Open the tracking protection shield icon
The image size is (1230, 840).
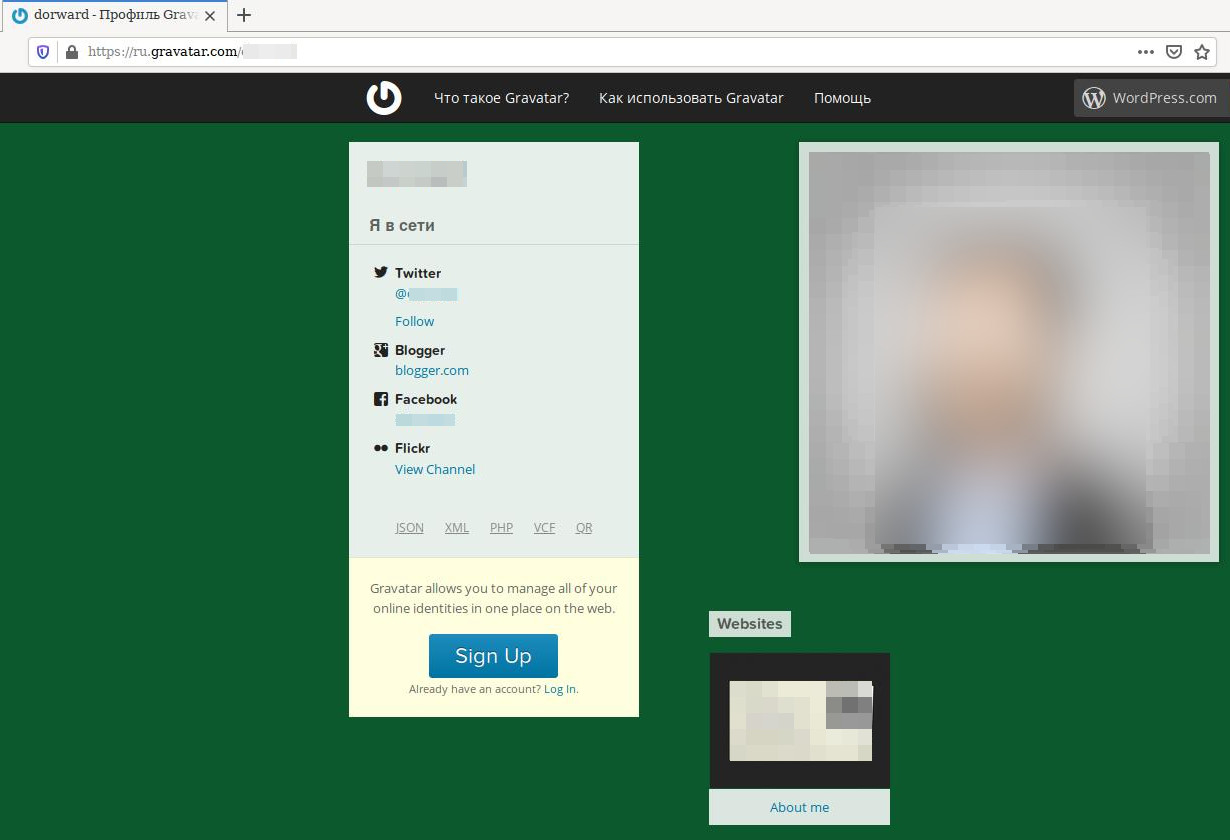(x=43, y=52)
